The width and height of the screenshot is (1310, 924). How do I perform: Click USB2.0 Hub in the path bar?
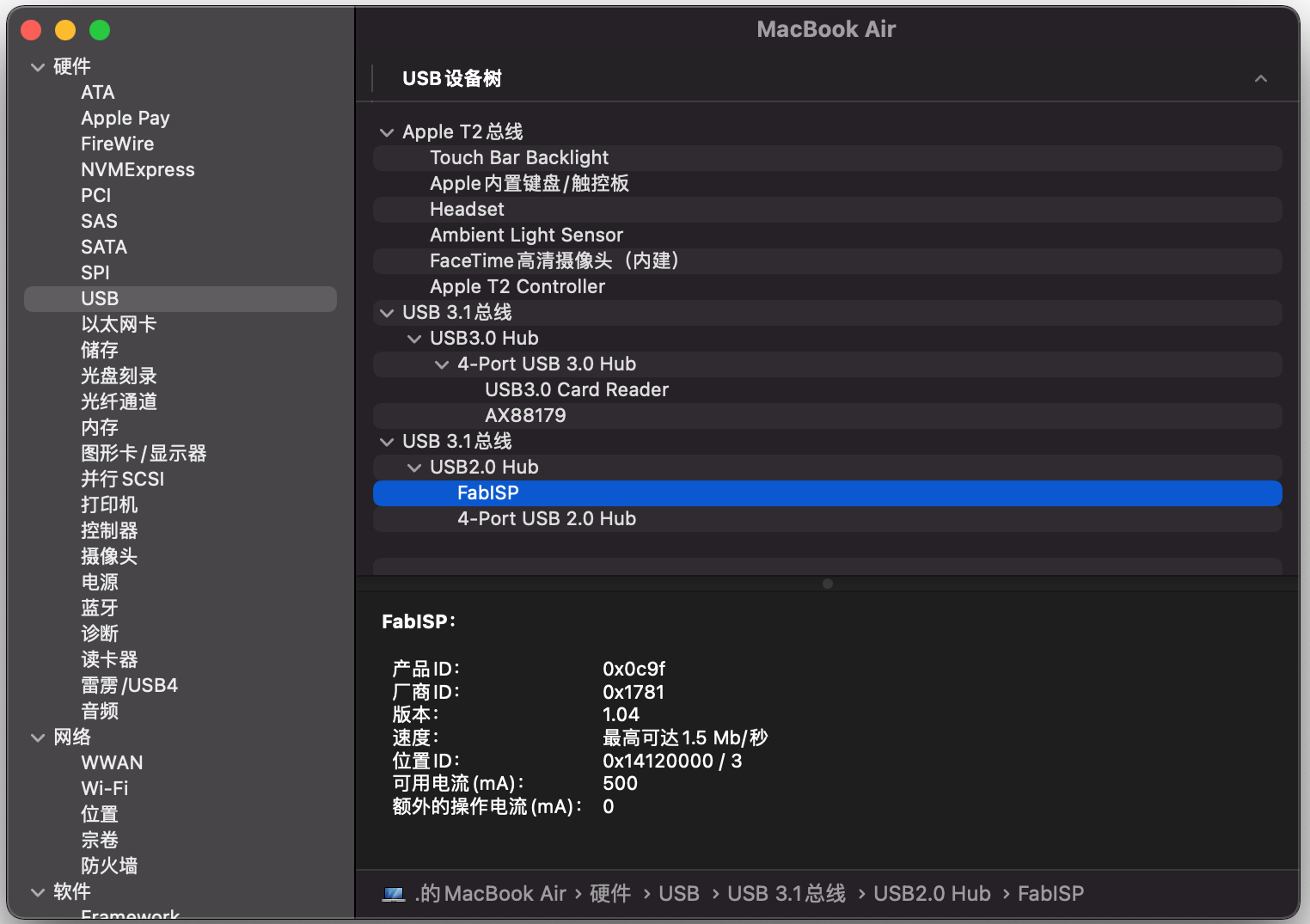click(932, 894)
